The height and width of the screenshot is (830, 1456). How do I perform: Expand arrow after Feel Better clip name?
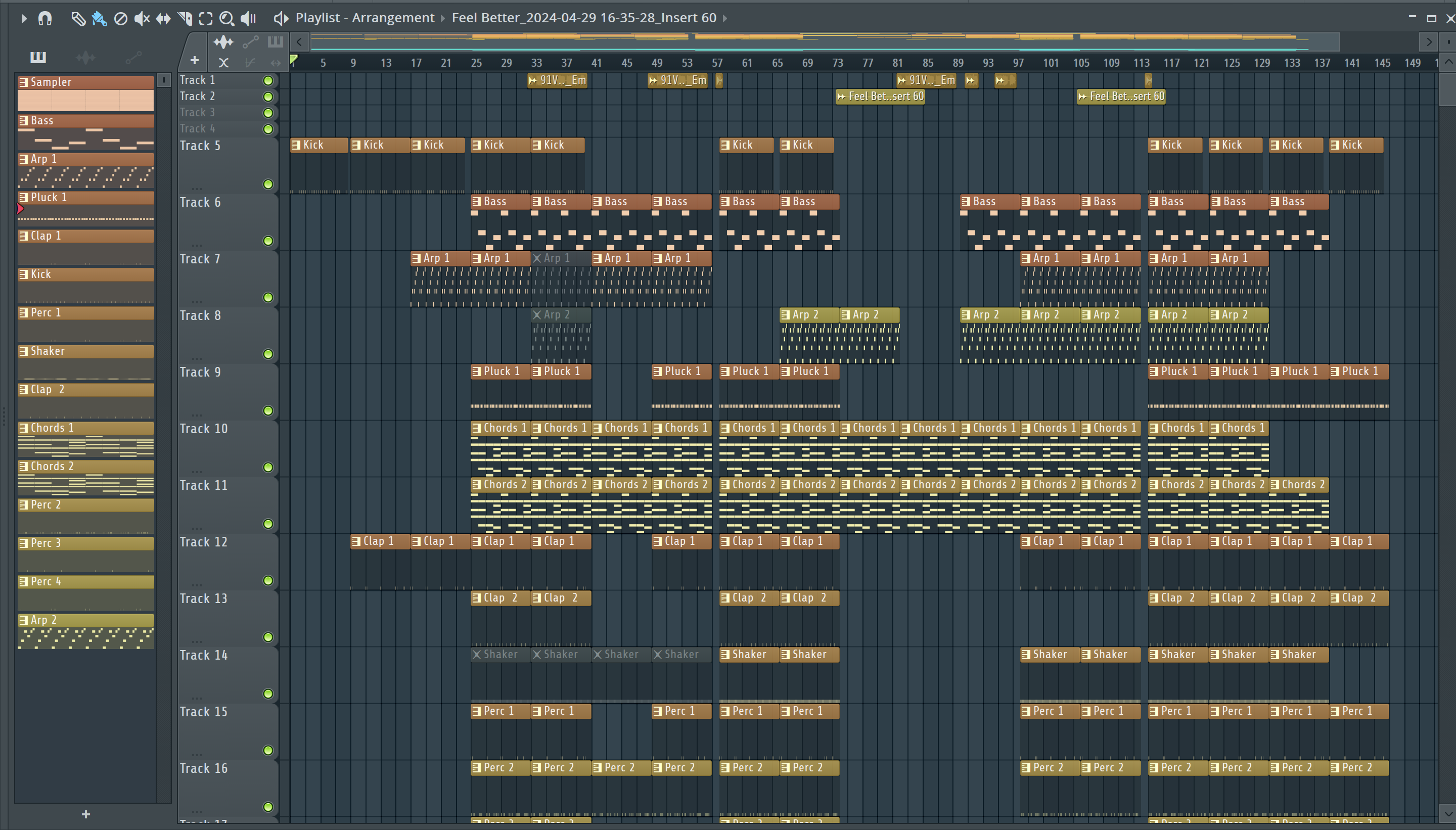tap(725, 18)
